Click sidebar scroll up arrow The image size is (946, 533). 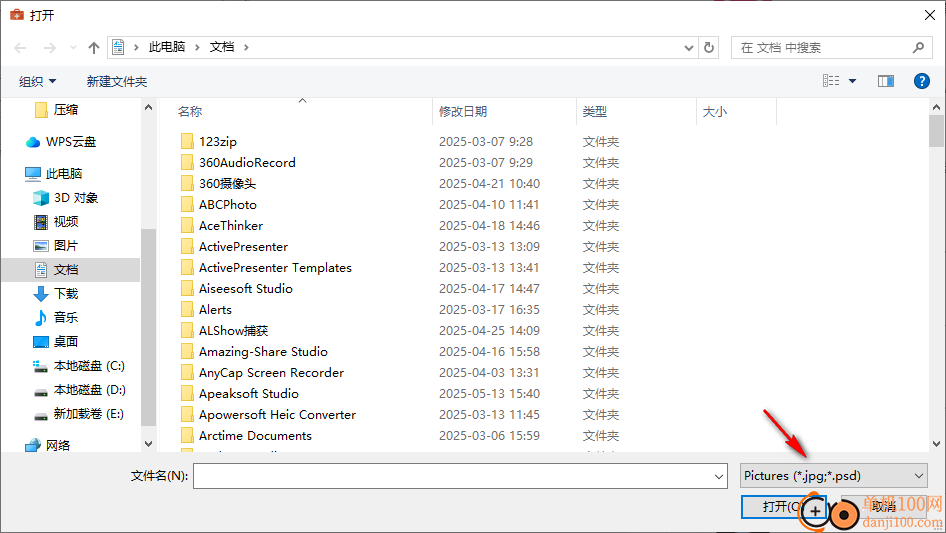coord(148,107)
